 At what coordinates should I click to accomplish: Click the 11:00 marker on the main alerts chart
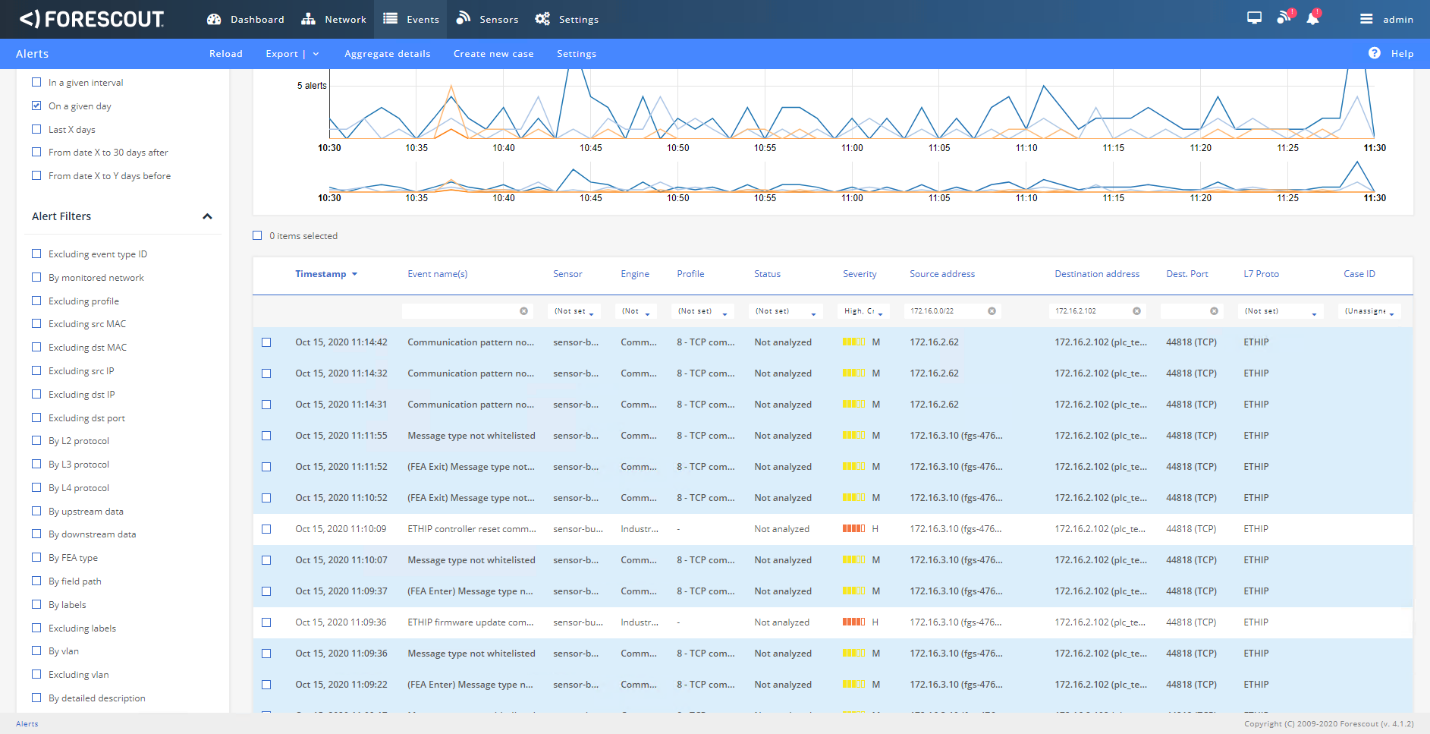pos(852,148)
